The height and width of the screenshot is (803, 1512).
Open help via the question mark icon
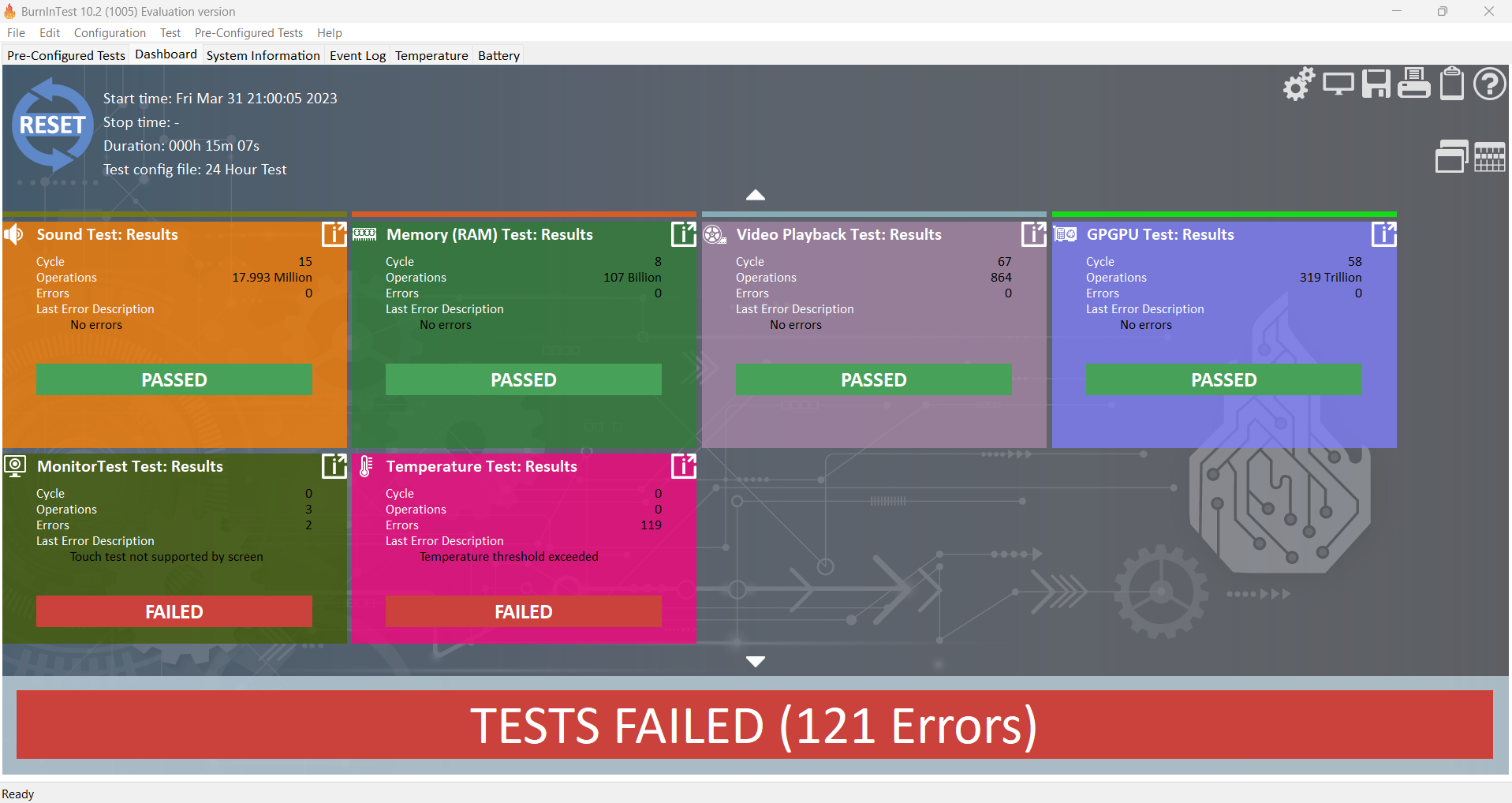point(1490,84)
